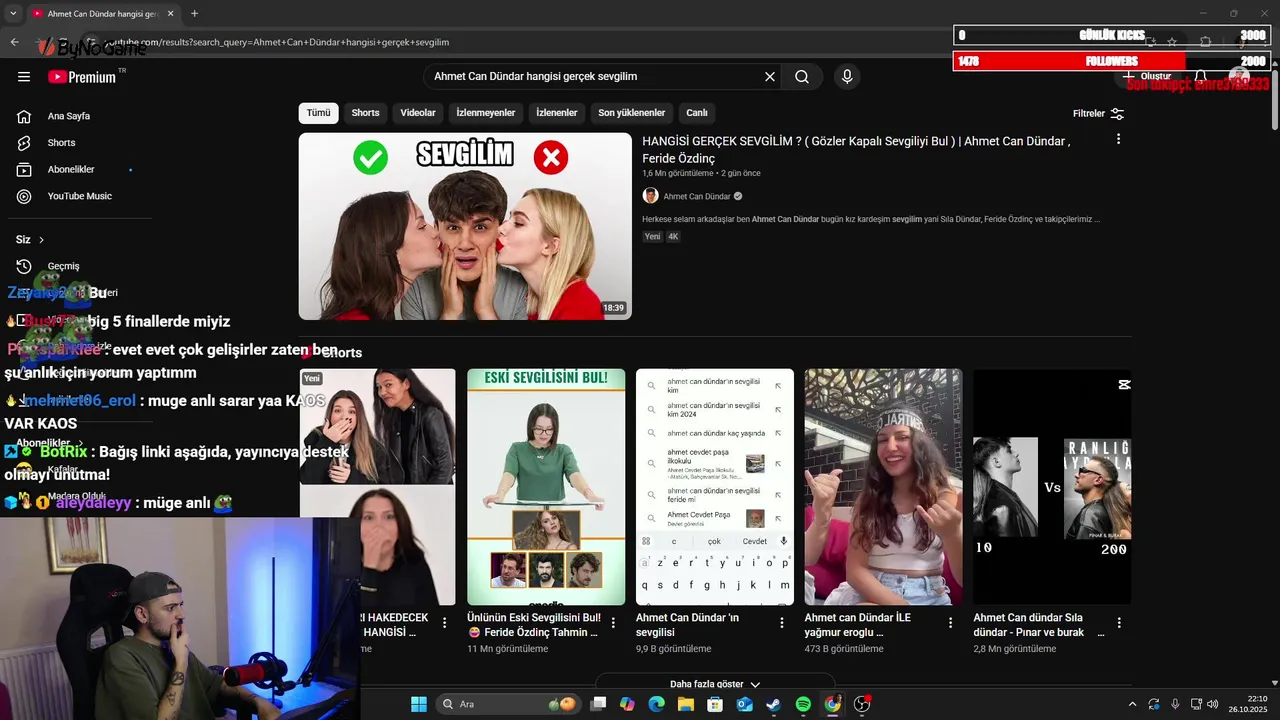1280x720 pixels.
Task: Open the HANGİSİ GERÇEK SEVGİLİM video title
Action: [856, 150]
